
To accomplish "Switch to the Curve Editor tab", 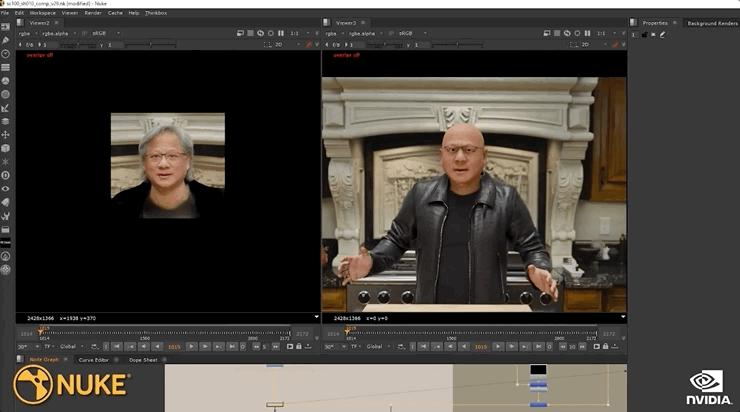I will (x=93, y=359).
